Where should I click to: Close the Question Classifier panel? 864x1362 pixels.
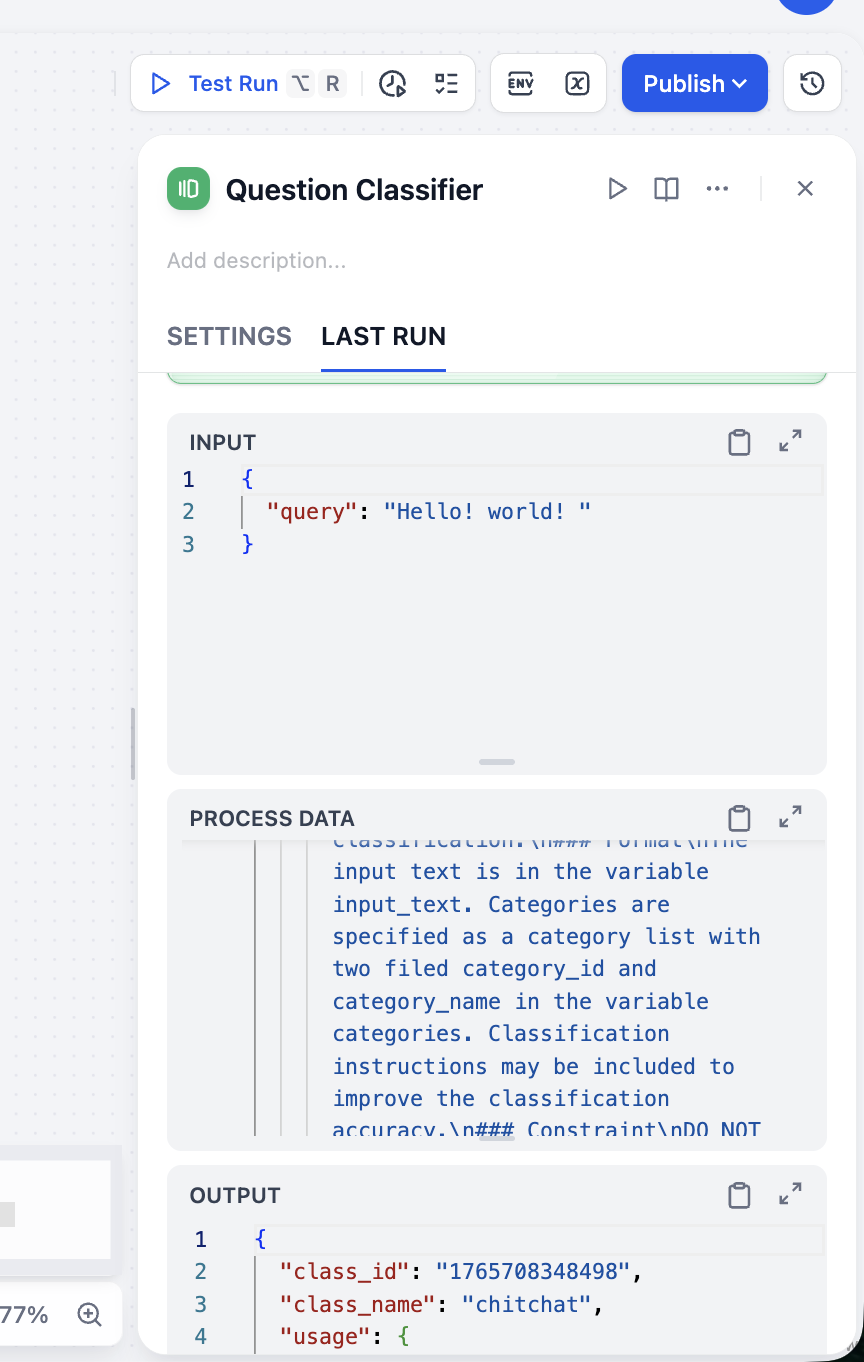pyautogui.click(x=805, y=188)
